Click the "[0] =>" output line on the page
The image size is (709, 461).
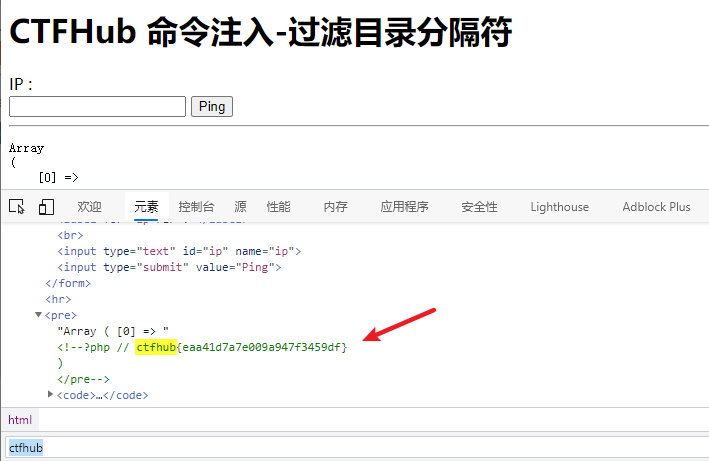tap(59, 178)
